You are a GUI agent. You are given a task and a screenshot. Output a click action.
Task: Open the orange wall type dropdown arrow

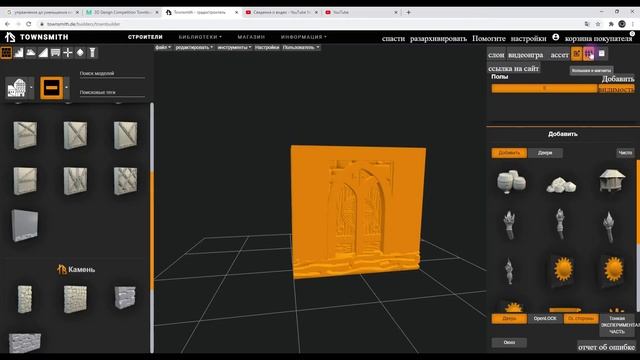tap(66, 87)
